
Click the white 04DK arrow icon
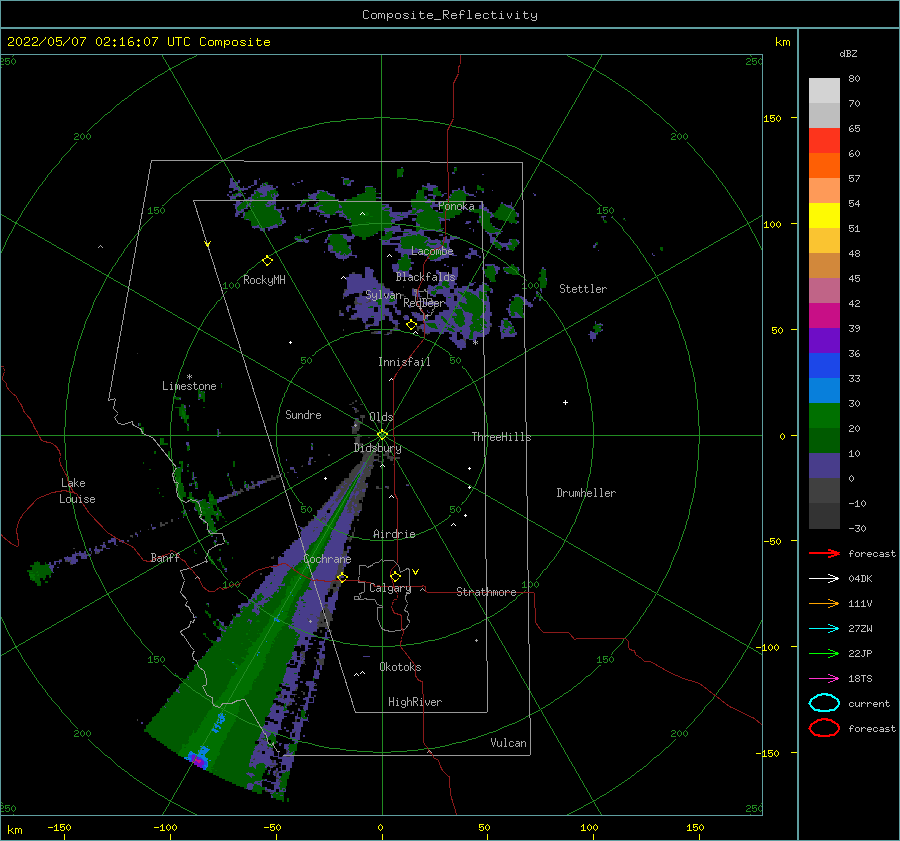tap(824, 579)
